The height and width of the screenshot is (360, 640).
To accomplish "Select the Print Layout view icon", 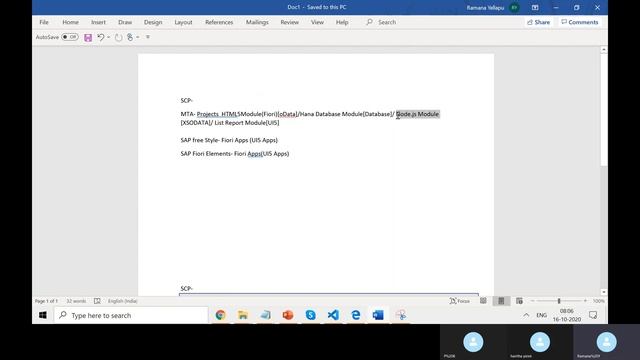I will pos(501,301).
